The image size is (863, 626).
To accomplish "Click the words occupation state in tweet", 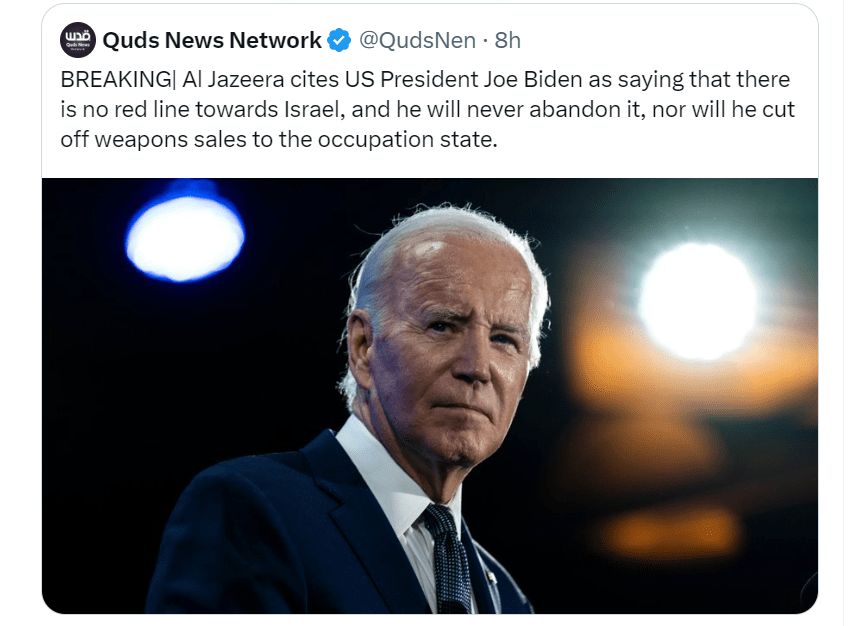I will point(407,140).
